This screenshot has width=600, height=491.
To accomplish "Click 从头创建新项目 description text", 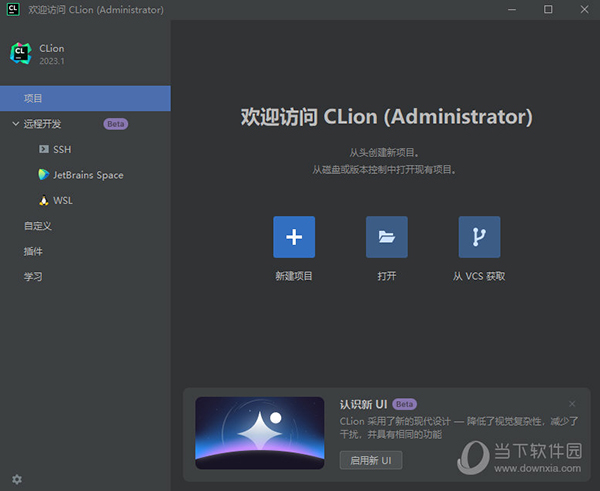I will tap(384, 152).
